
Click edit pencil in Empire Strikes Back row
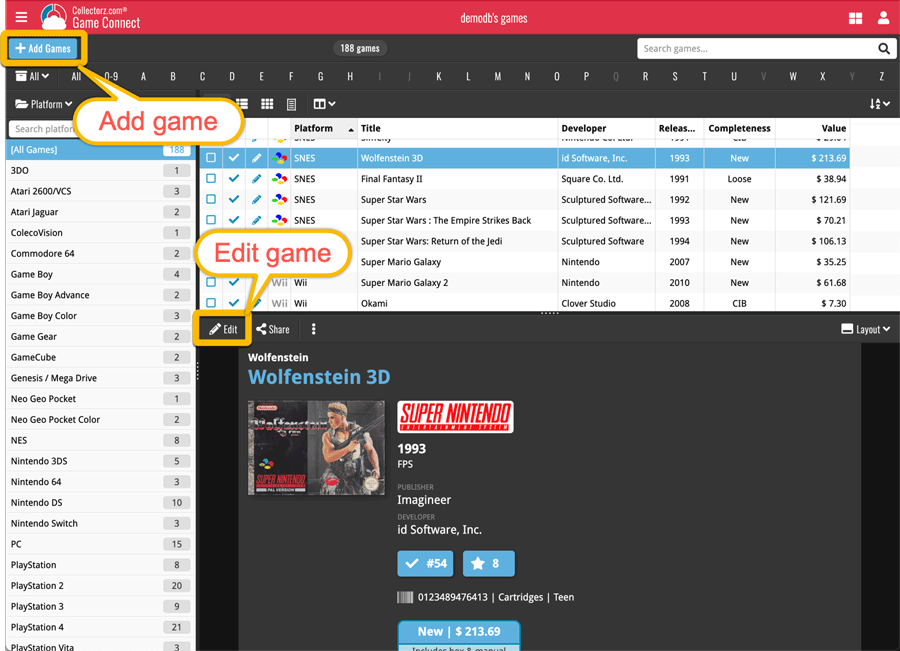pyautogui.click(x=257, y=220)
